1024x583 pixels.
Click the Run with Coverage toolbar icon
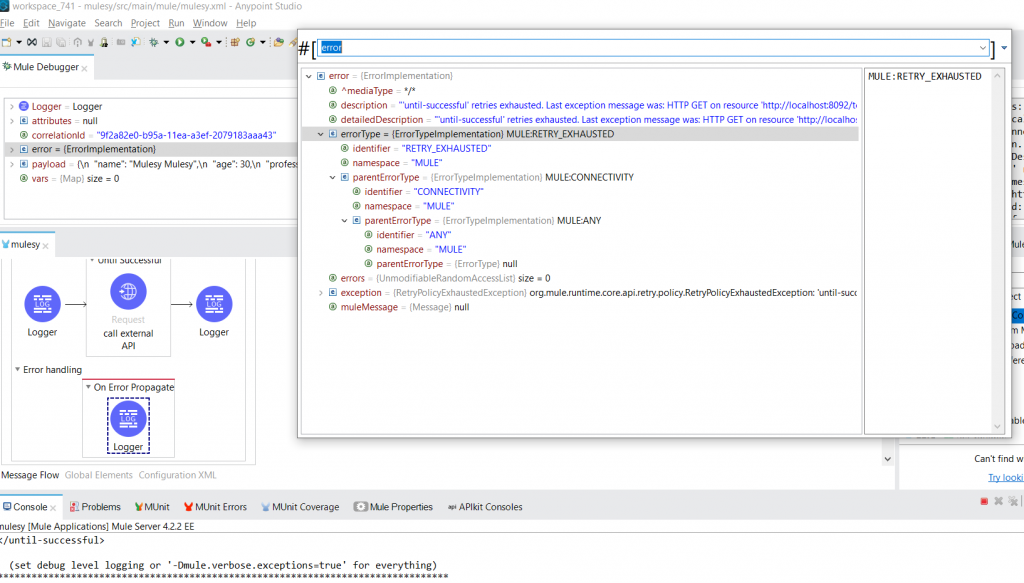tap(205, 43)
